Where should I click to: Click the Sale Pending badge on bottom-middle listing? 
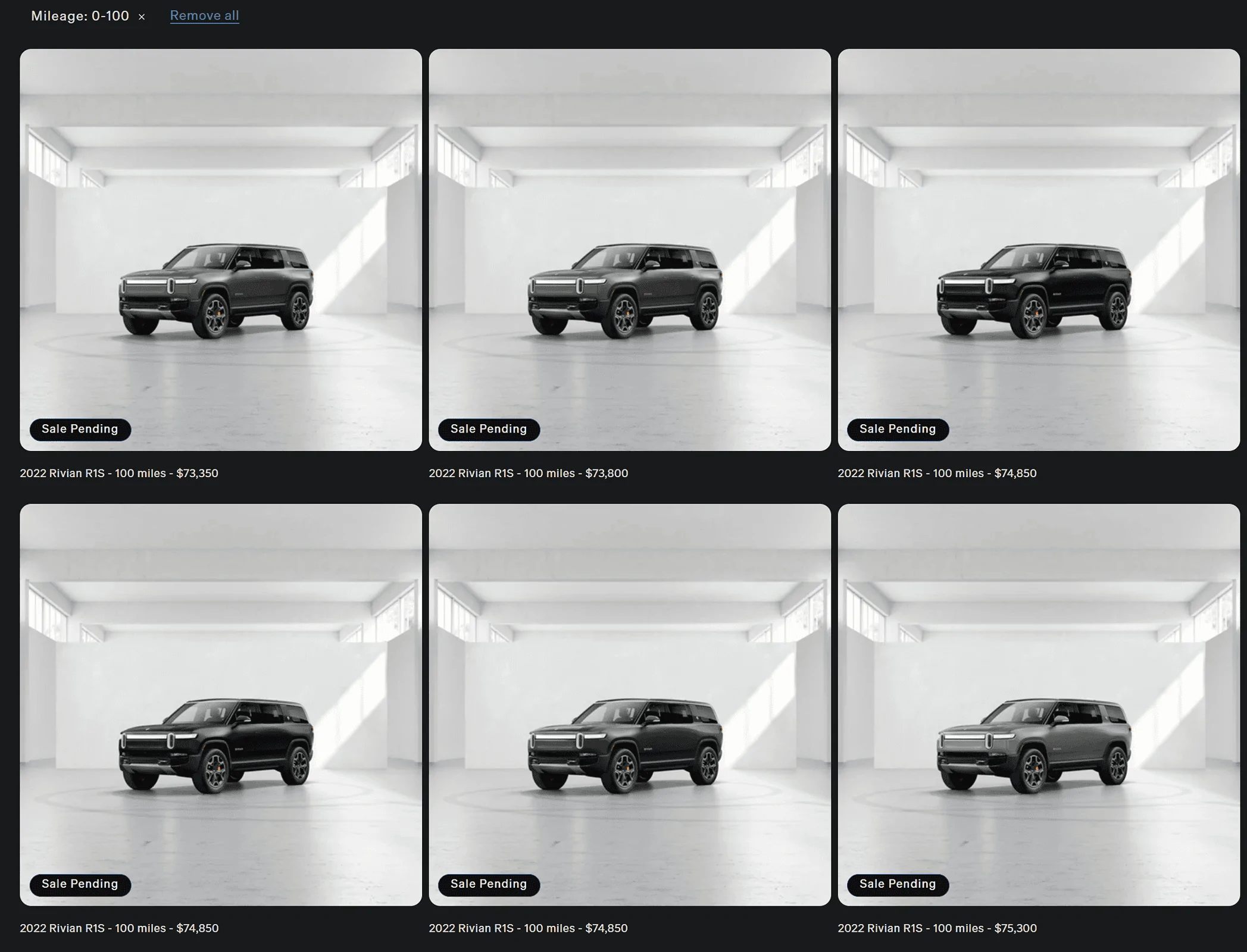[x=488, y=884]
